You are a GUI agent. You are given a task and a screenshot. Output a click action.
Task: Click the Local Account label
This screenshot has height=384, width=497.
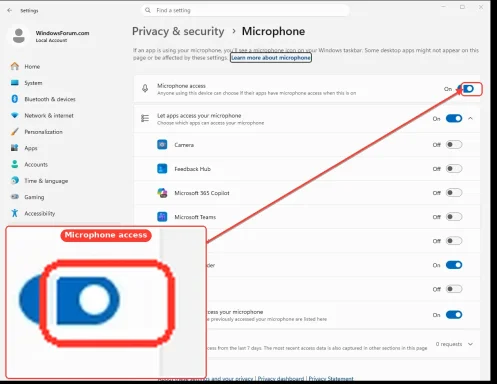click(x=51, y=40)
